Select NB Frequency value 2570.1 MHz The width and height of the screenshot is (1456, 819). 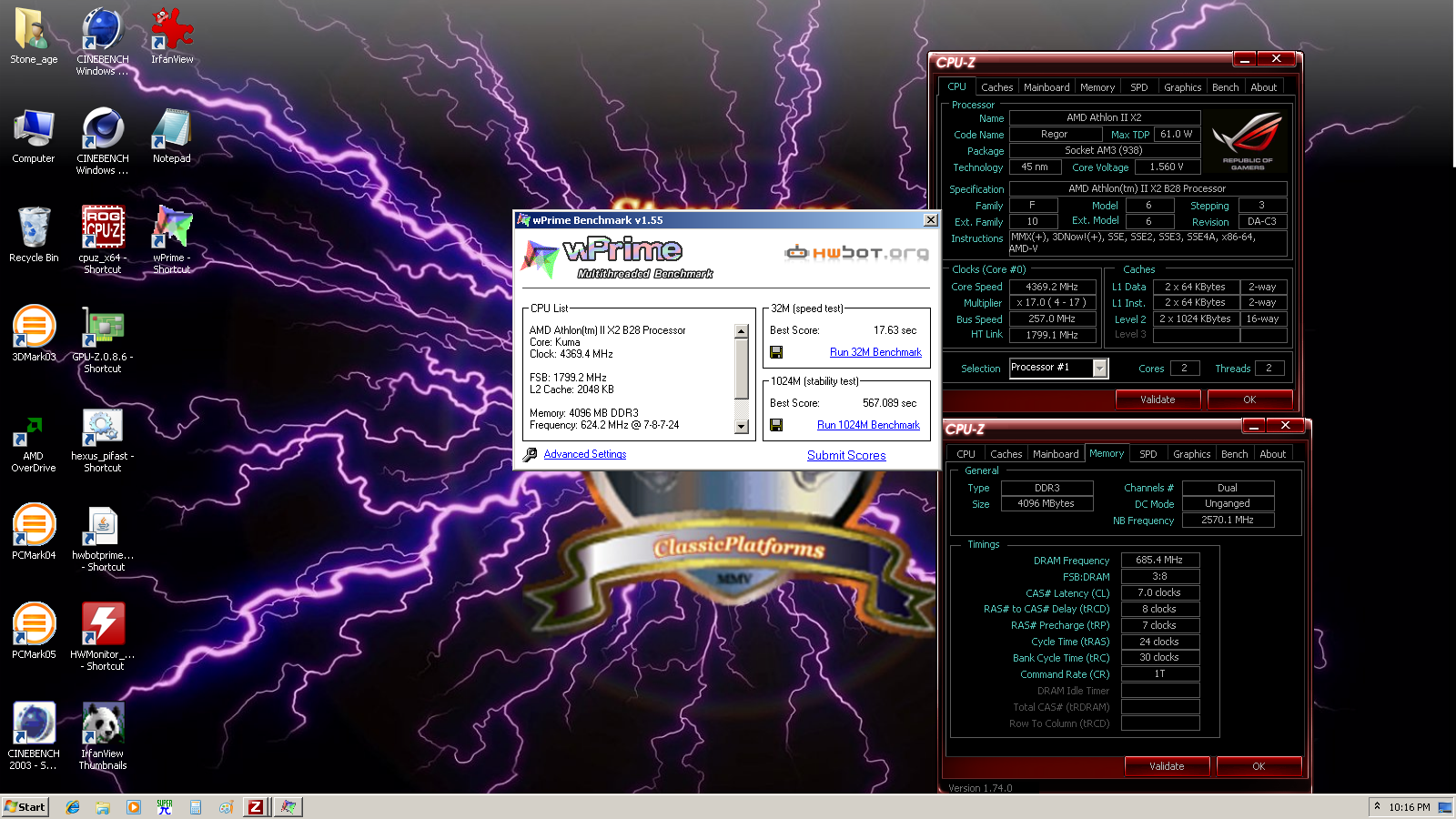click(x=1228, y=521)
